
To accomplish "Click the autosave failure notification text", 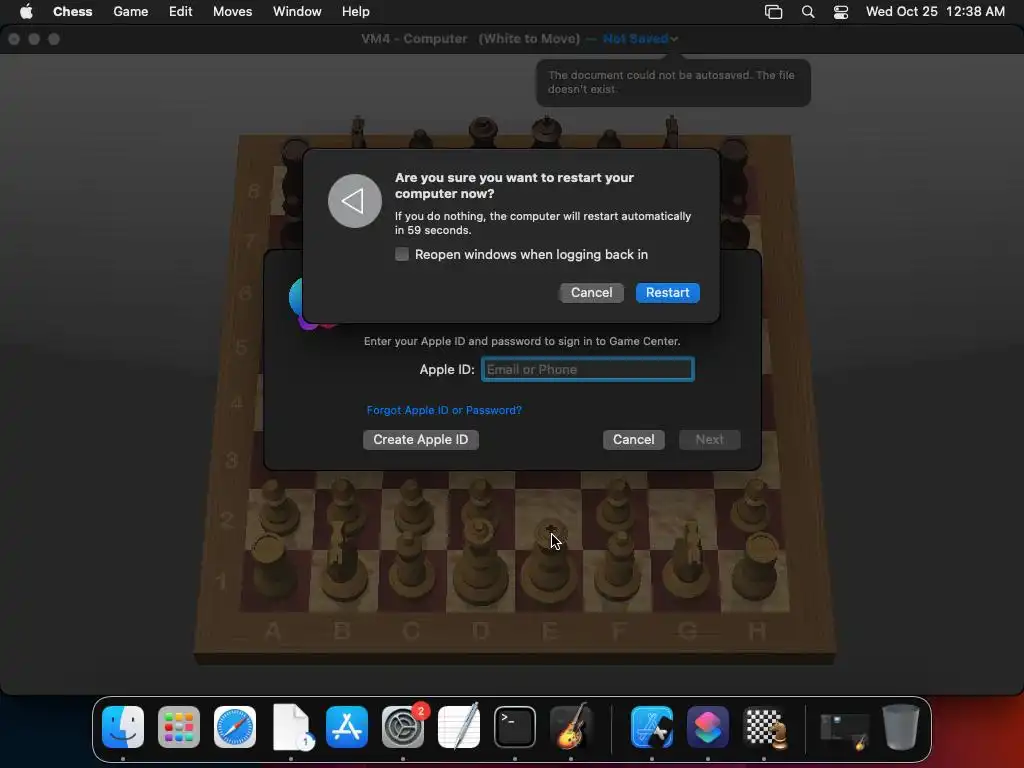I will 671,82.
